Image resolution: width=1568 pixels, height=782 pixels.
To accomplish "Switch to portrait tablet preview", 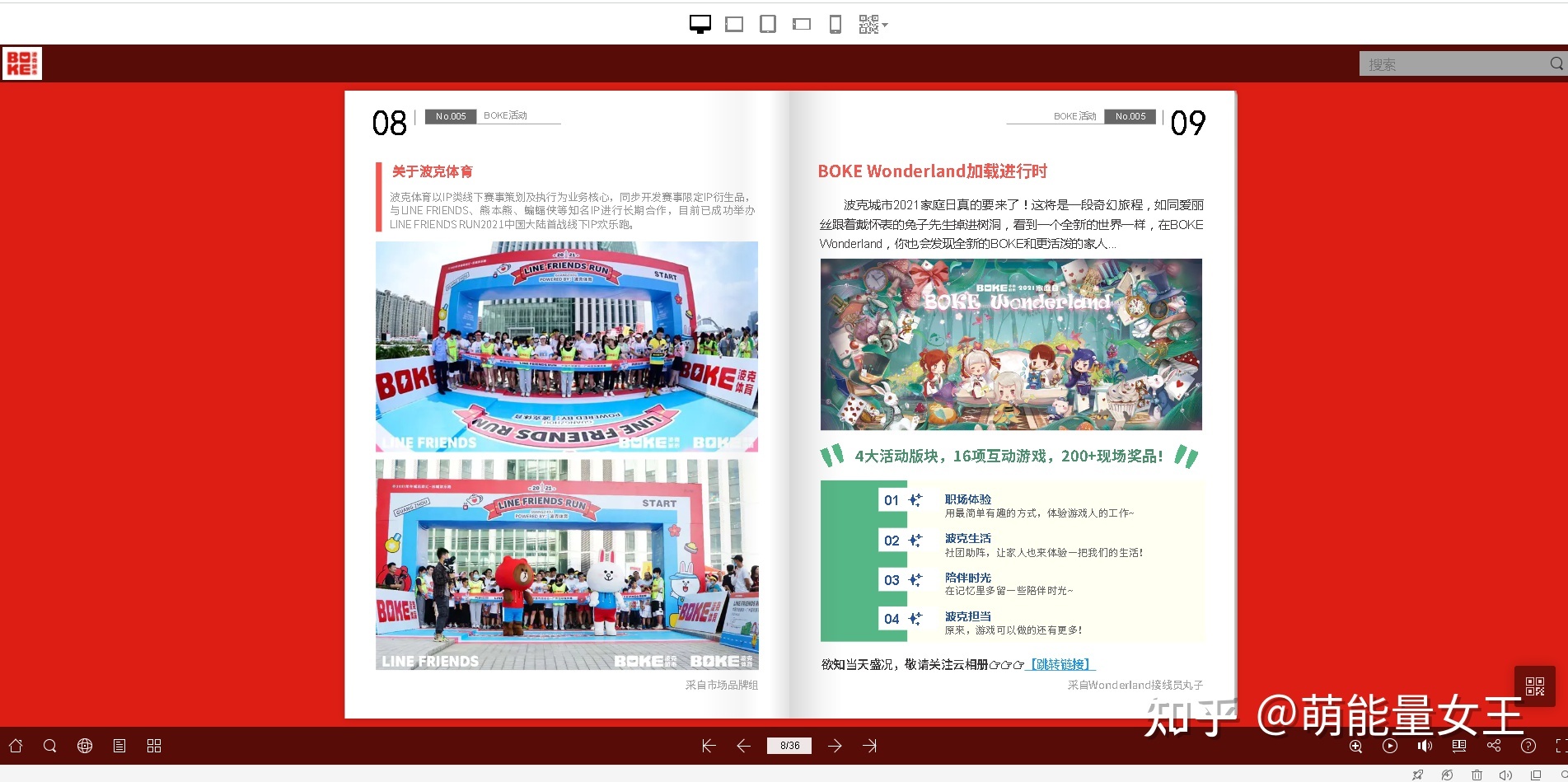I will [x=768, y=25].
